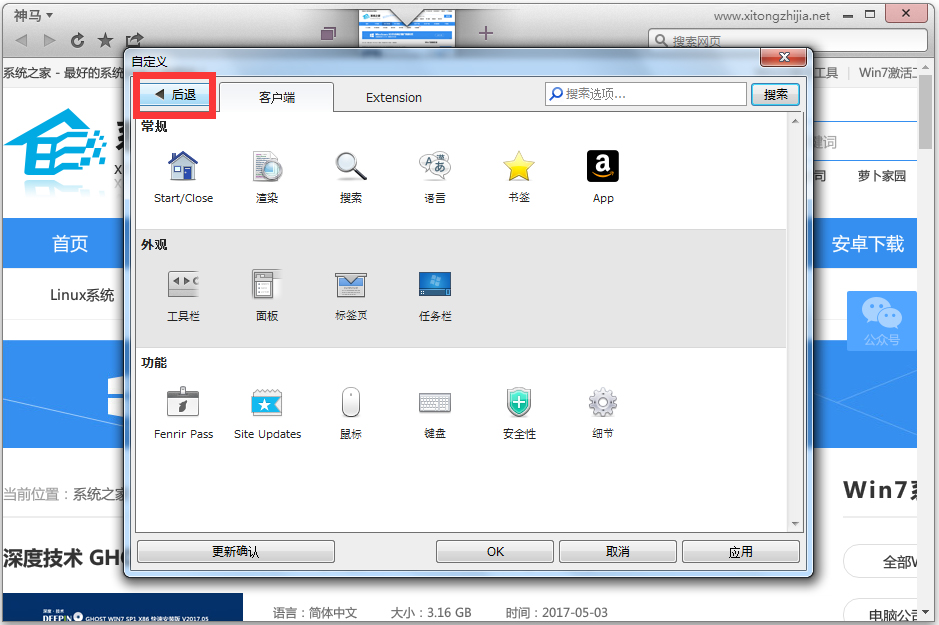Click the 更新确认 button
This screenshot has height=625, width=939.
point(236,551)
